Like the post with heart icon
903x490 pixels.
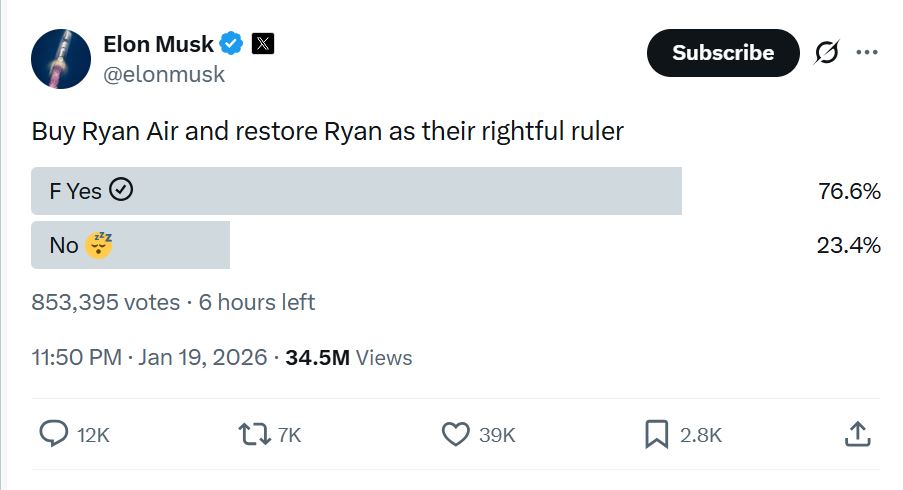point(456,433)
